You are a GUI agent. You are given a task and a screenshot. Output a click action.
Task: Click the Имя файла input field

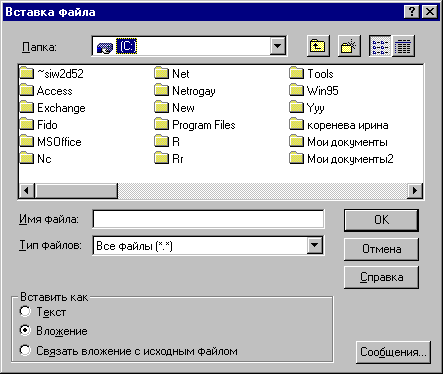click(208, 219)
